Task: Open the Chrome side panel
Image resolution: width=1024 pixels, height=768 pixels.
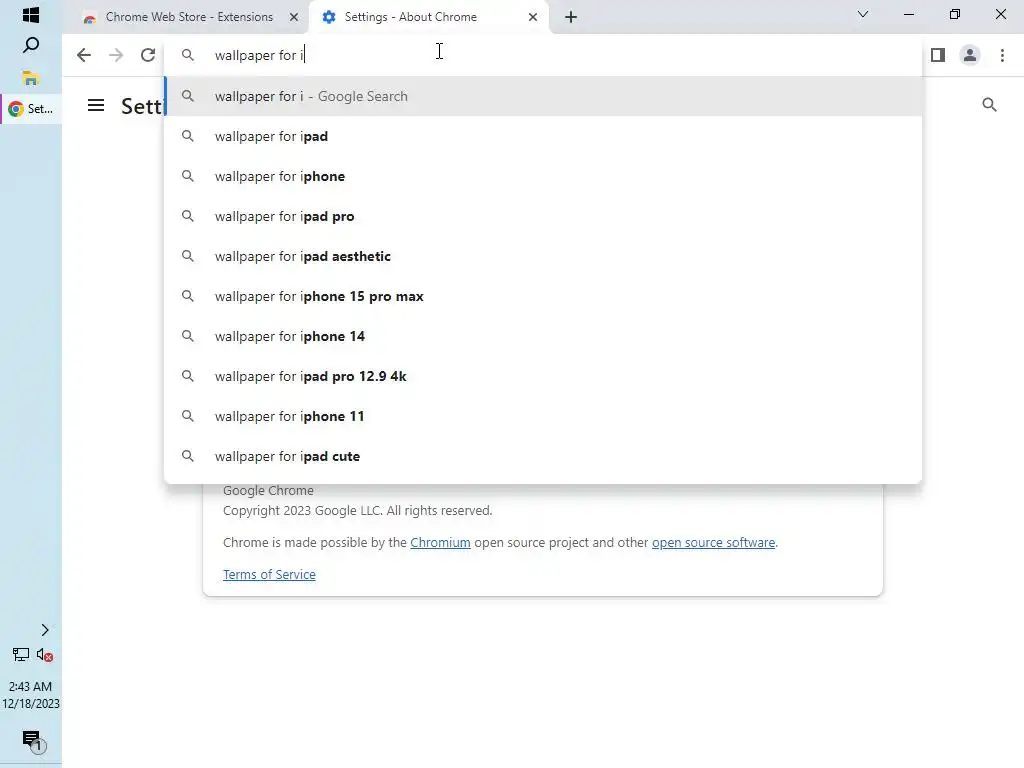Action: (x=938, y=56)
